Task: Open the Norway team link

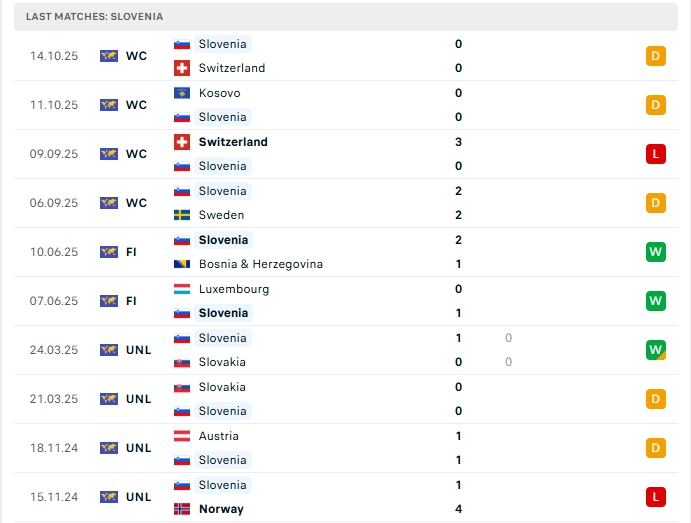Action: pos(221,509)
